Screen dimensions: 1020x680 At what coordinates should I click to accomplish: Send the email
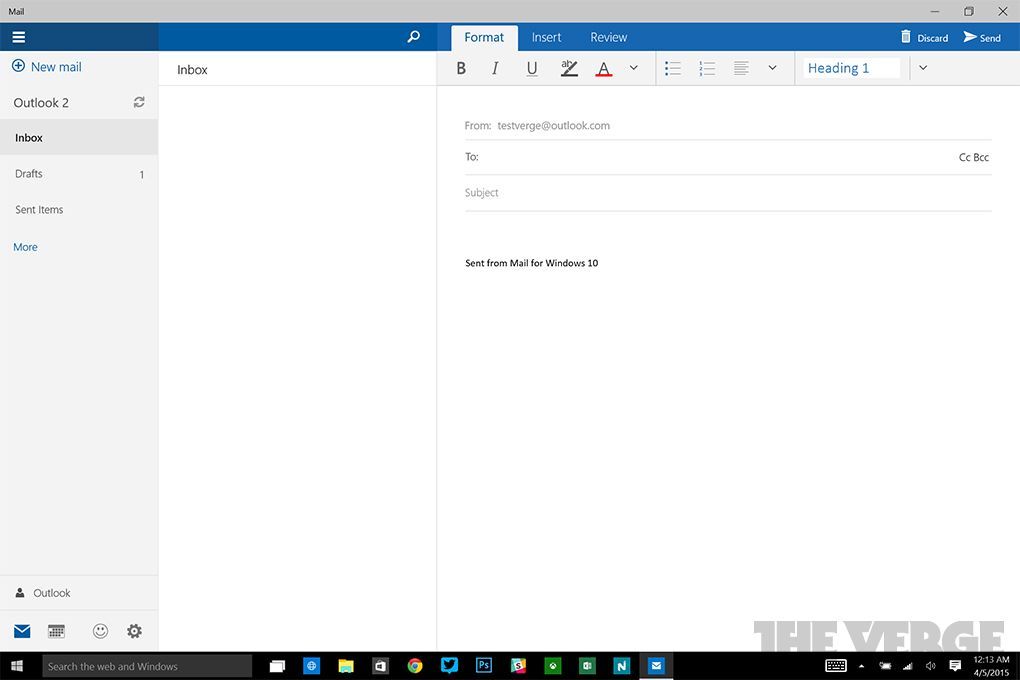[981, 37]
